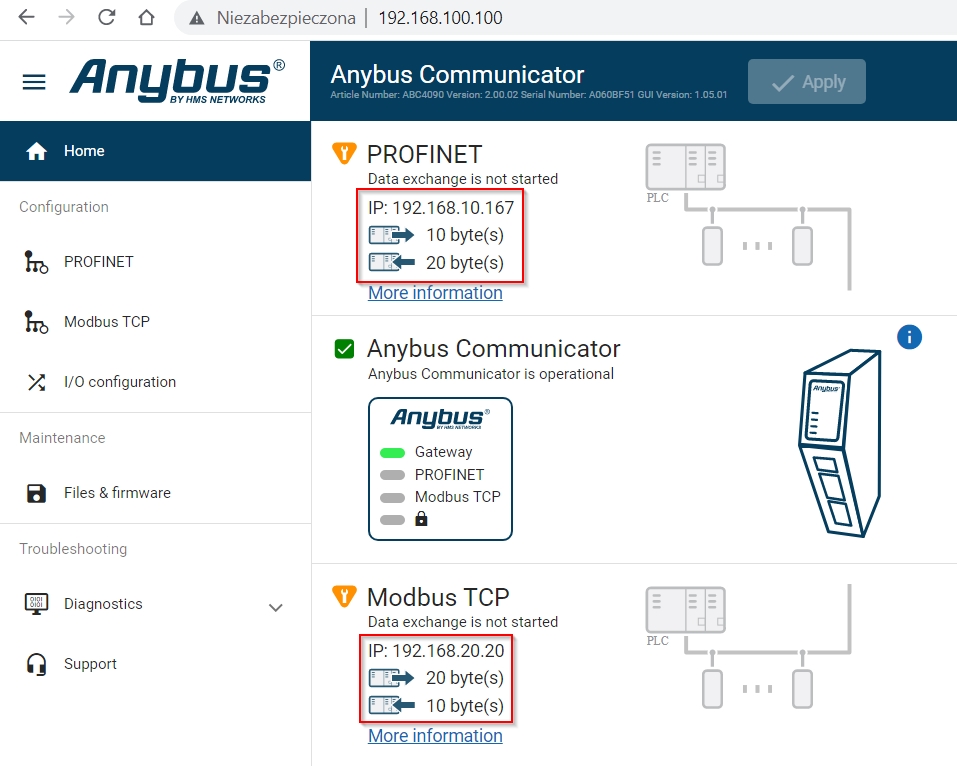Open More information link under Modbus TCP
957x766 pixels.
point(435,736)
